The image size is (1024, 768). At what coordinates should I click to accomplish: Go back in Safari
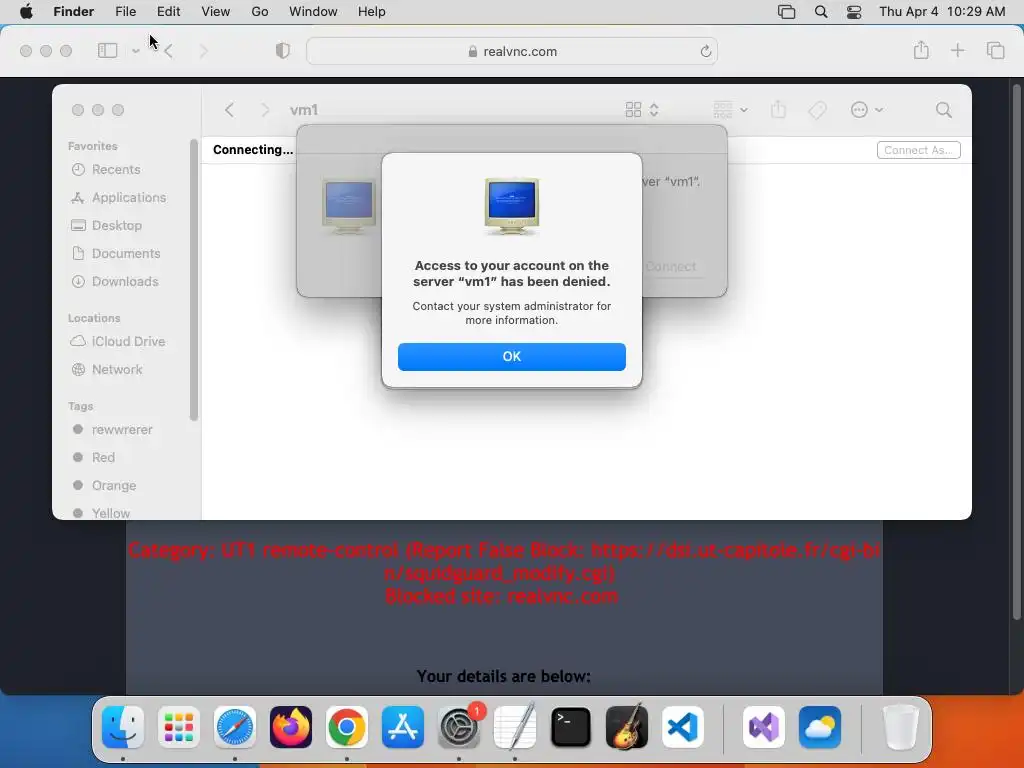click(x=169, y=51)
